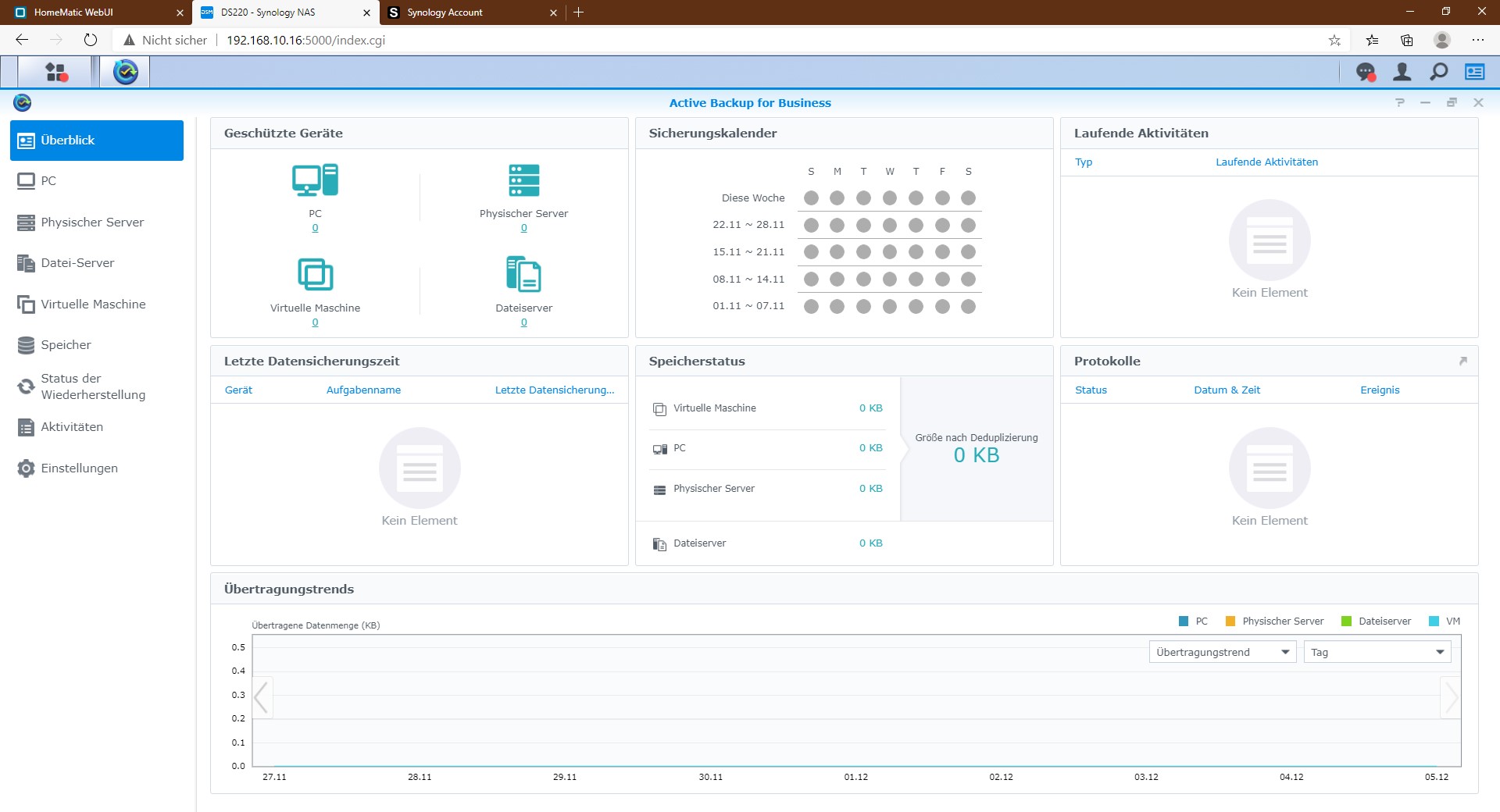The width and height of the screenshot is (1500, 812).
Task: Sort by Laufende Aktivitäten column header
Action: click(x=1266, y=162)
